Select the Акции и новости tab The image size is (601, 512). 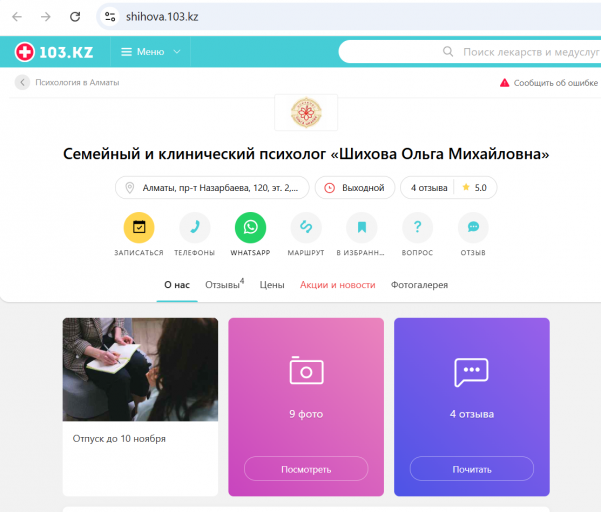pos(337,285)
